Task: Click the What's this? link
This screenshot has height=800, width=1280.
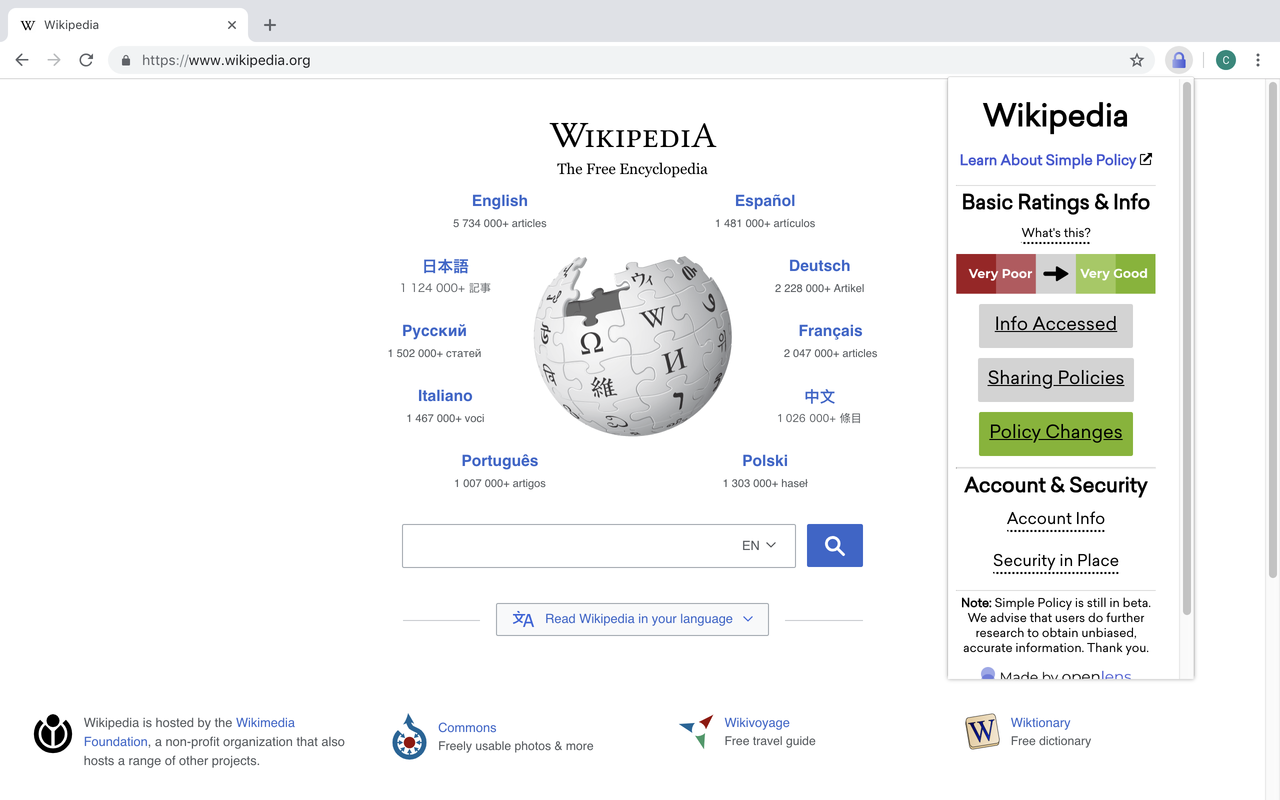Action: tap(1056, 233)
